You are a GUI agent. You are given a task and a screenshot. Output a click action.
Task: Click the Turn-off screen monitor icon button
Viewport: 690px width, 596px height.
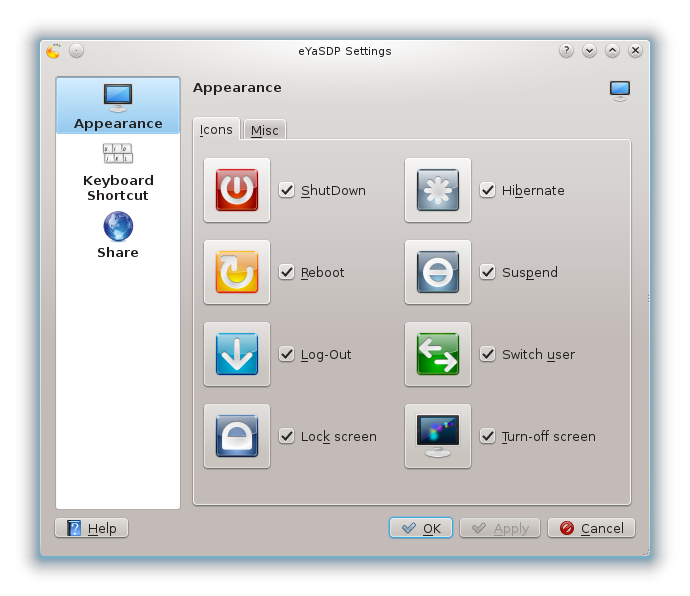438,436
